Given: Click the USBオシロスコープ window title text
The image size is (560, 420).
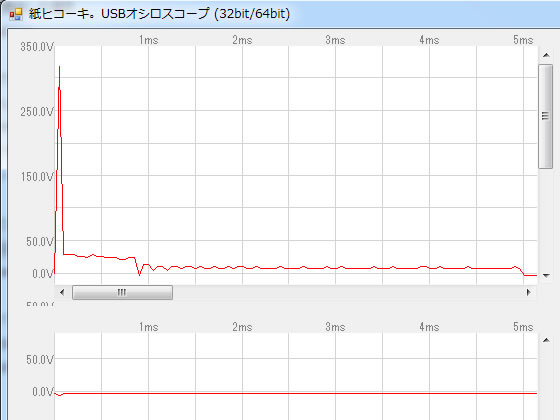Looking at the screenshot, I should [159, 14].
